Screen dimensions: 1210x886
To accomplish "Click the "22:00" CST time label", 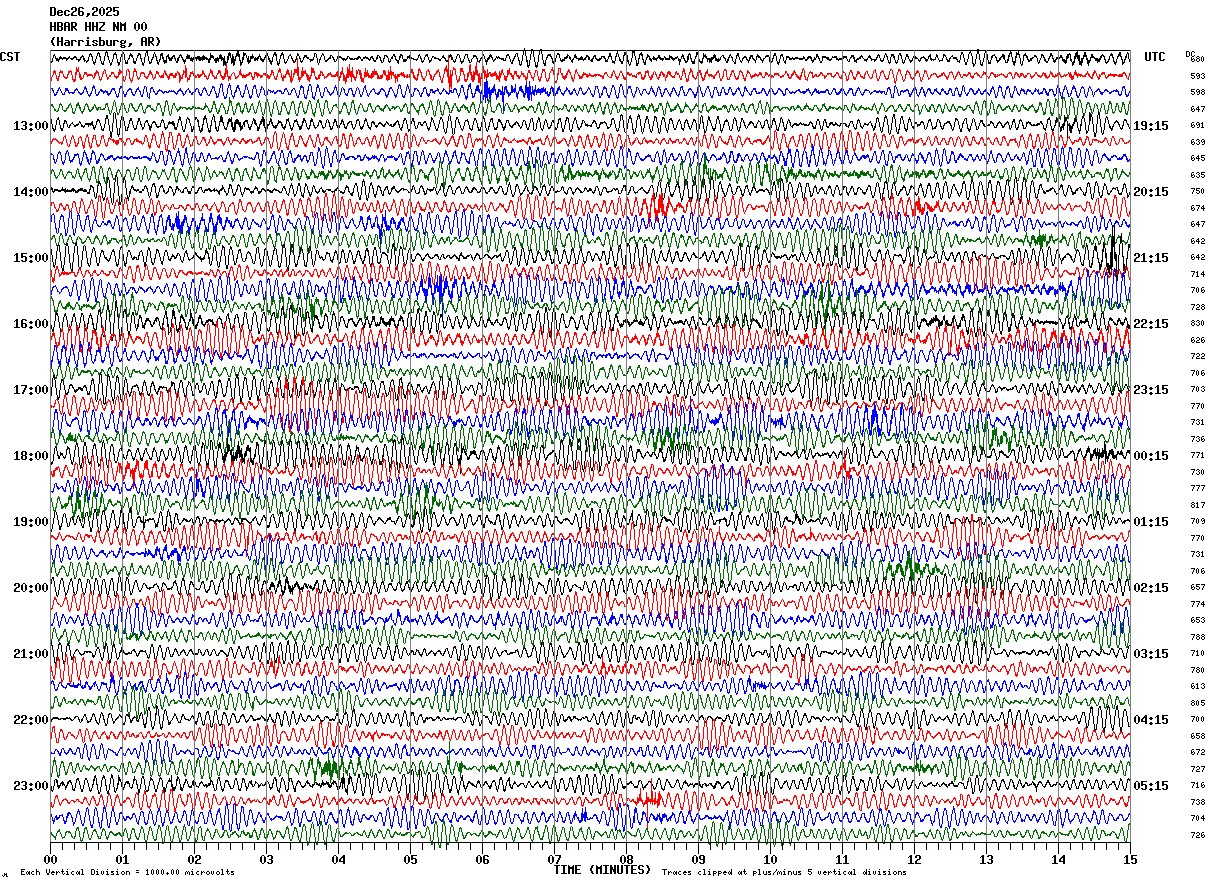I will click(x=31, y=720).
